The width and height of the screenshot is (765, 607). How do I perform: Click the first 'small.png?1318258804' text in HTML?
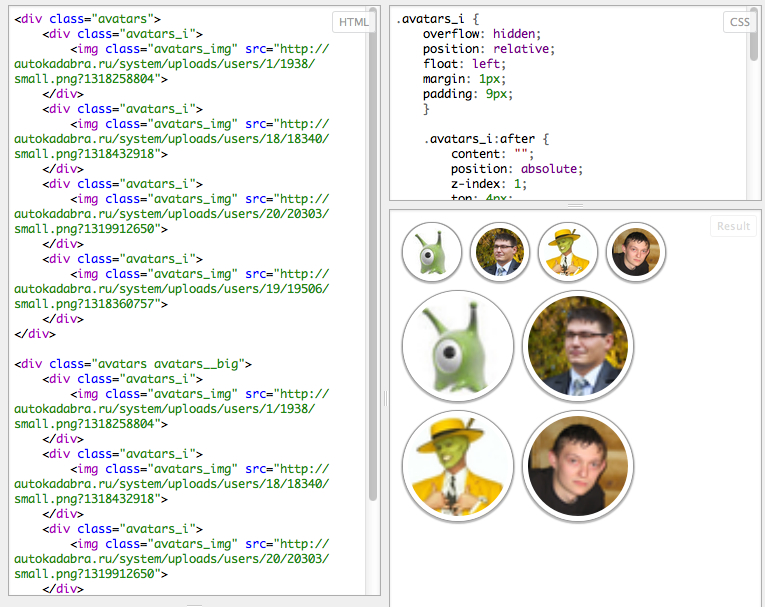click(84, 79)
